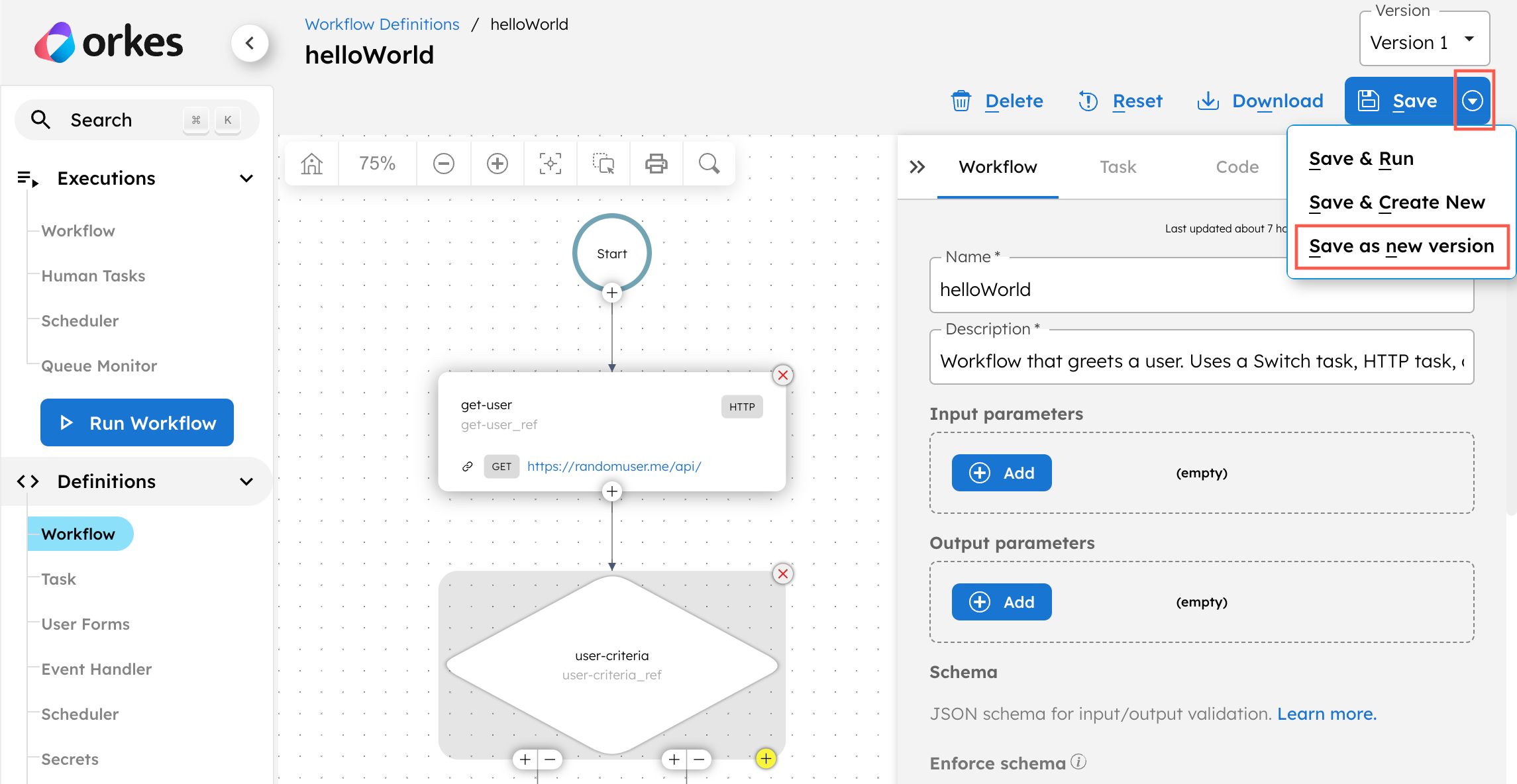Screen dimensions: 1517x784
Task: Collapse the sidebar with the chevron button
Action: (x=250, y=43)
